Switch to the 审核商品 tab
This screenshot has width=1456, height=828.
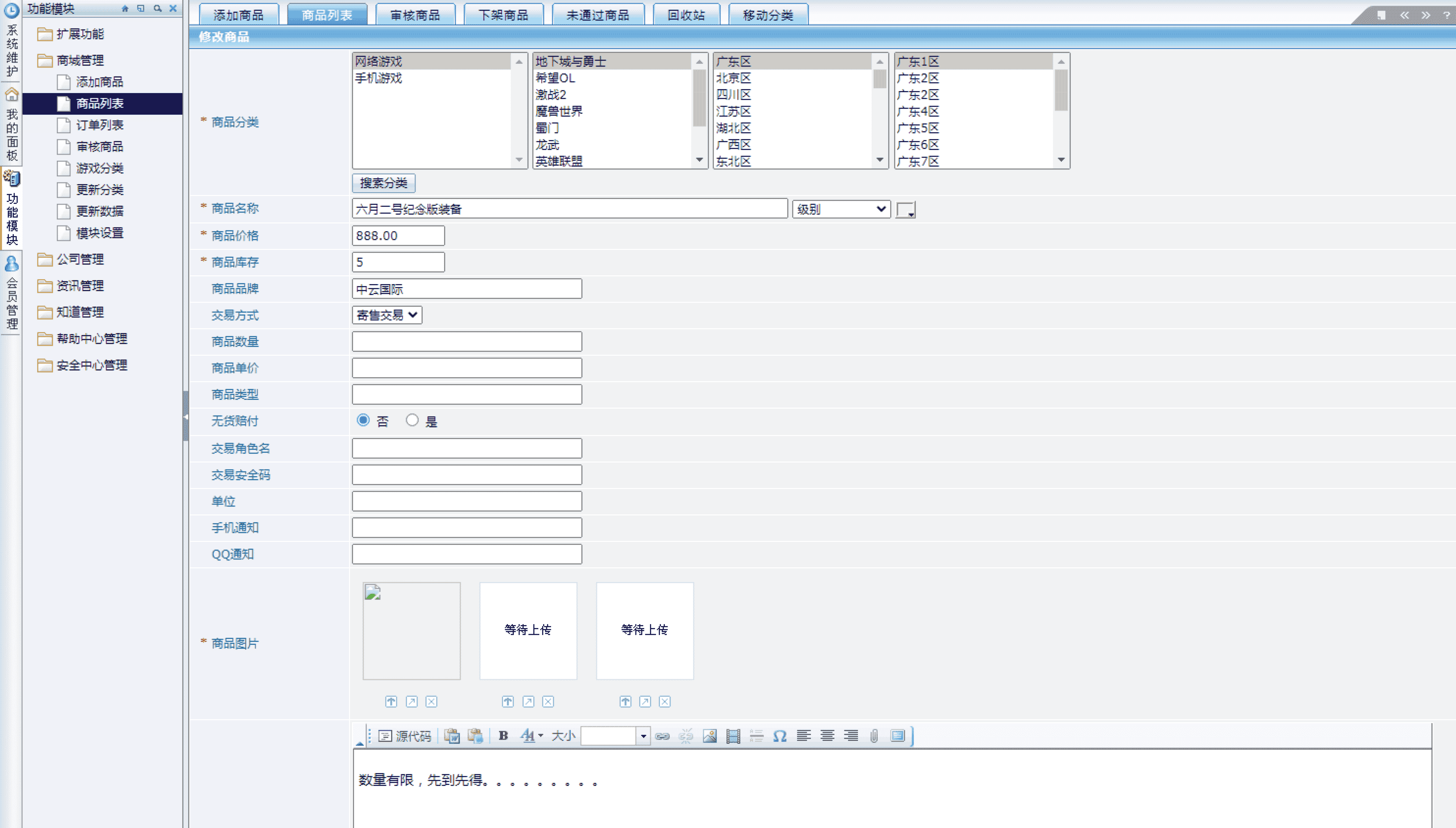click(415, 15)
